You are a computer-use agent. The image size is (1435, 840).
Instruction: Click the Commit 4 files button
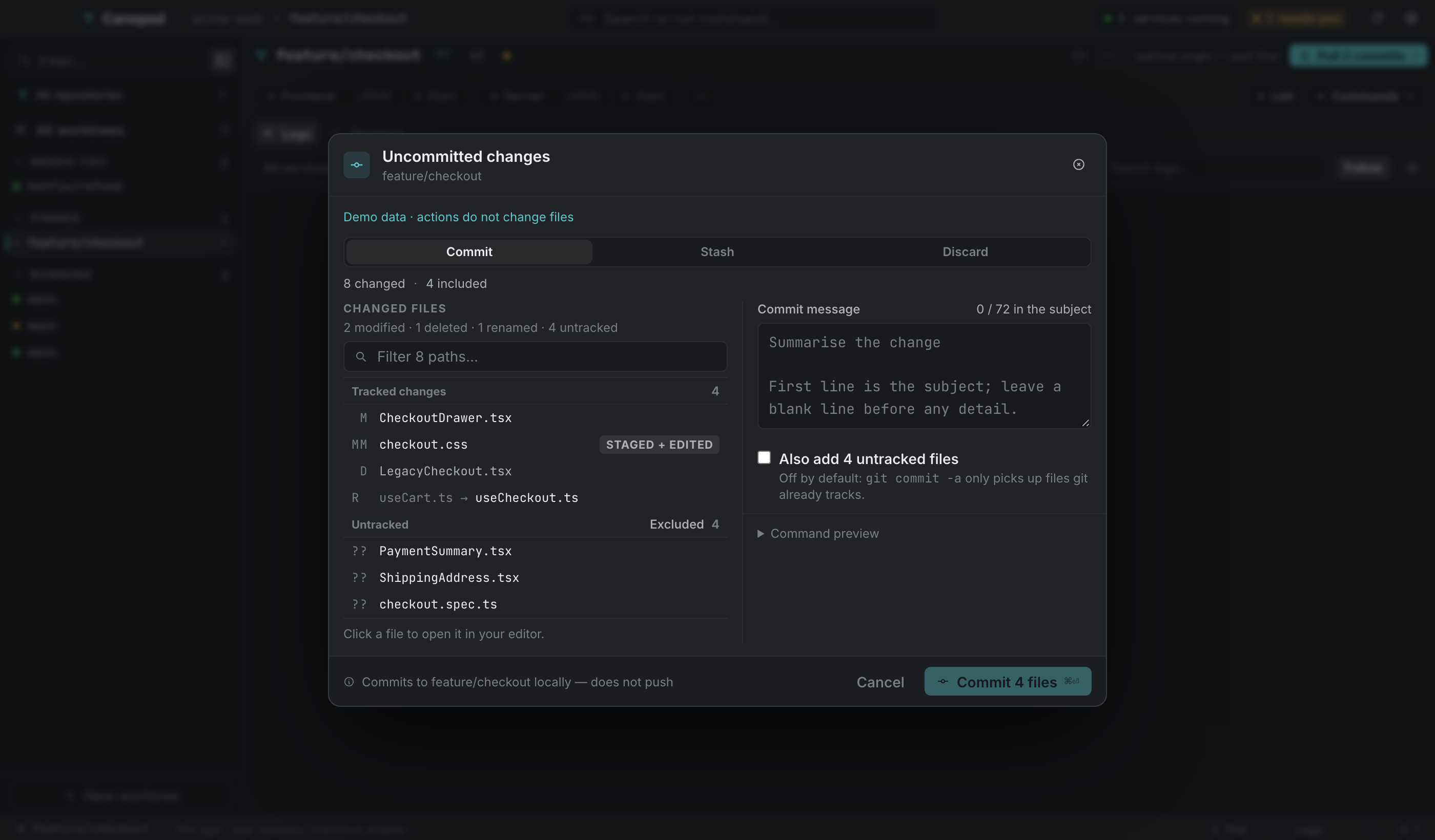coord(1008,681)
